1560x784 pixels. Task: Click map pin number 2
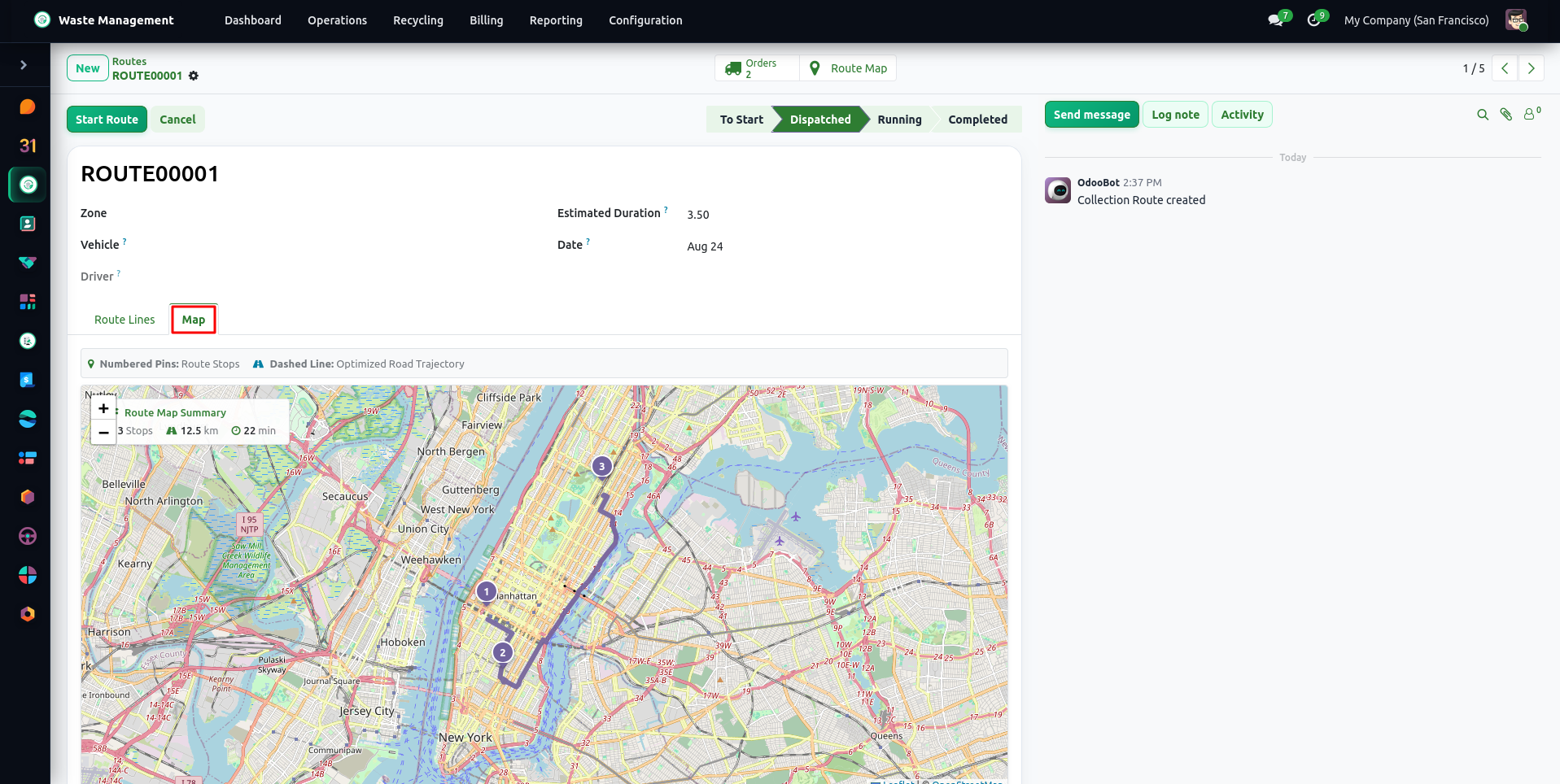click(503, 652)
